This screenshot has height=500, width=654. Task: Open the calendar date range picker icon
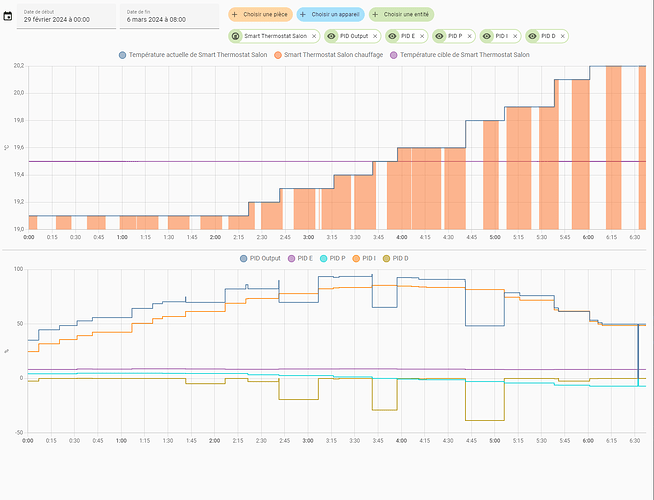(8, 16)
